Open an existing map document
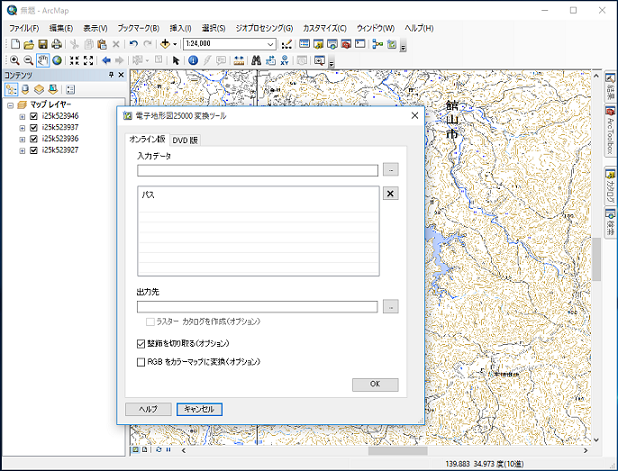618x471 pixels. (29, 44)
